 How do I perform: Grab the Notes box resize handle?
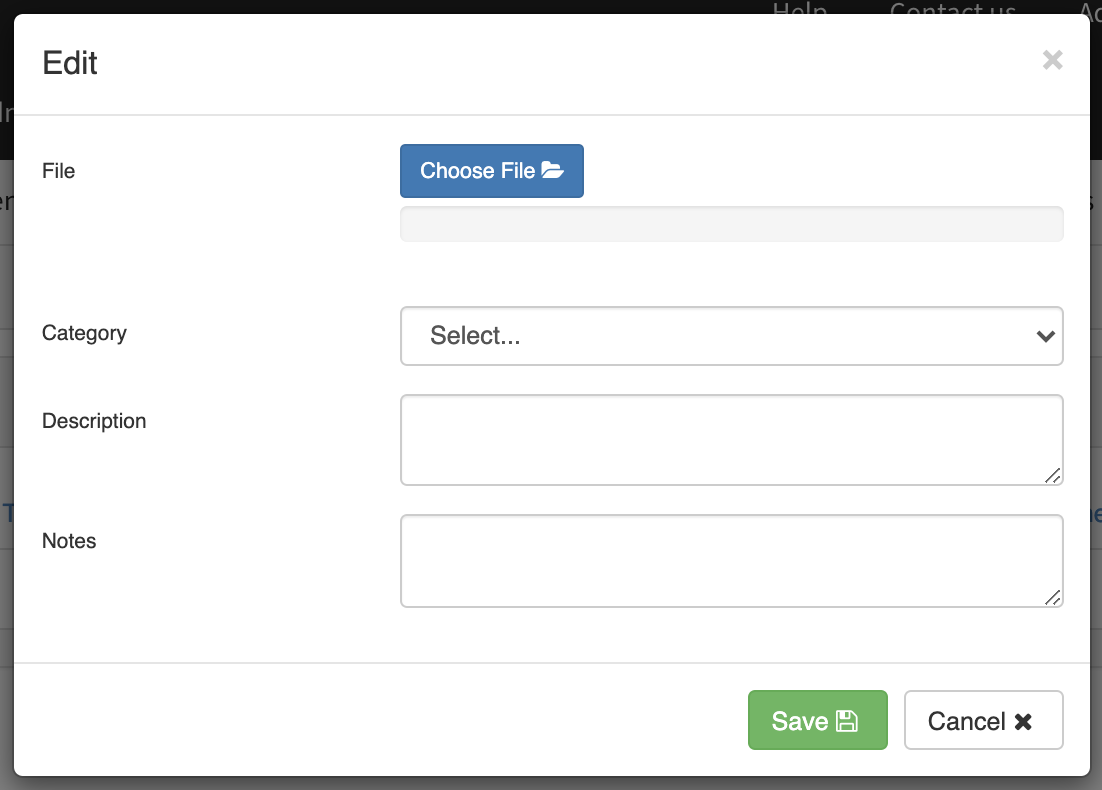(1052, 597)
